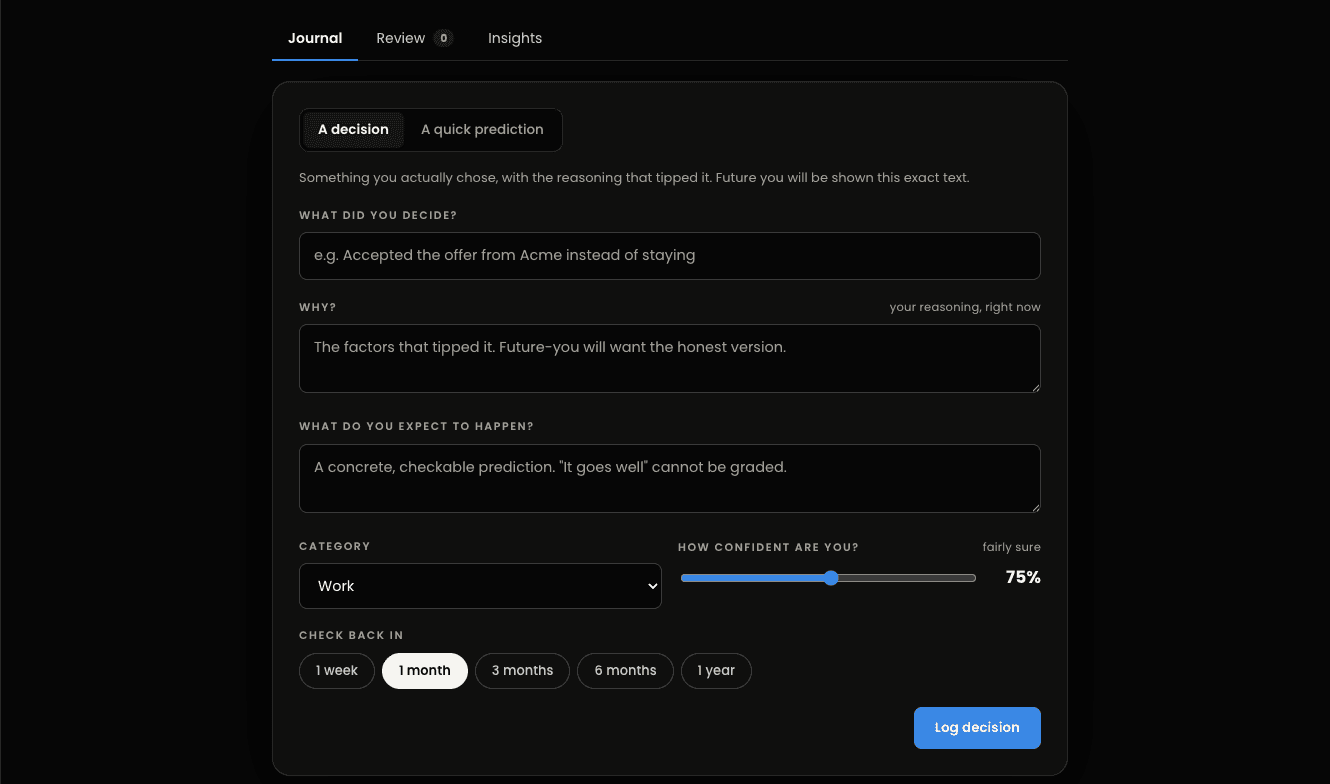
Task: Open the Review tab
Action: click(415, 38)
